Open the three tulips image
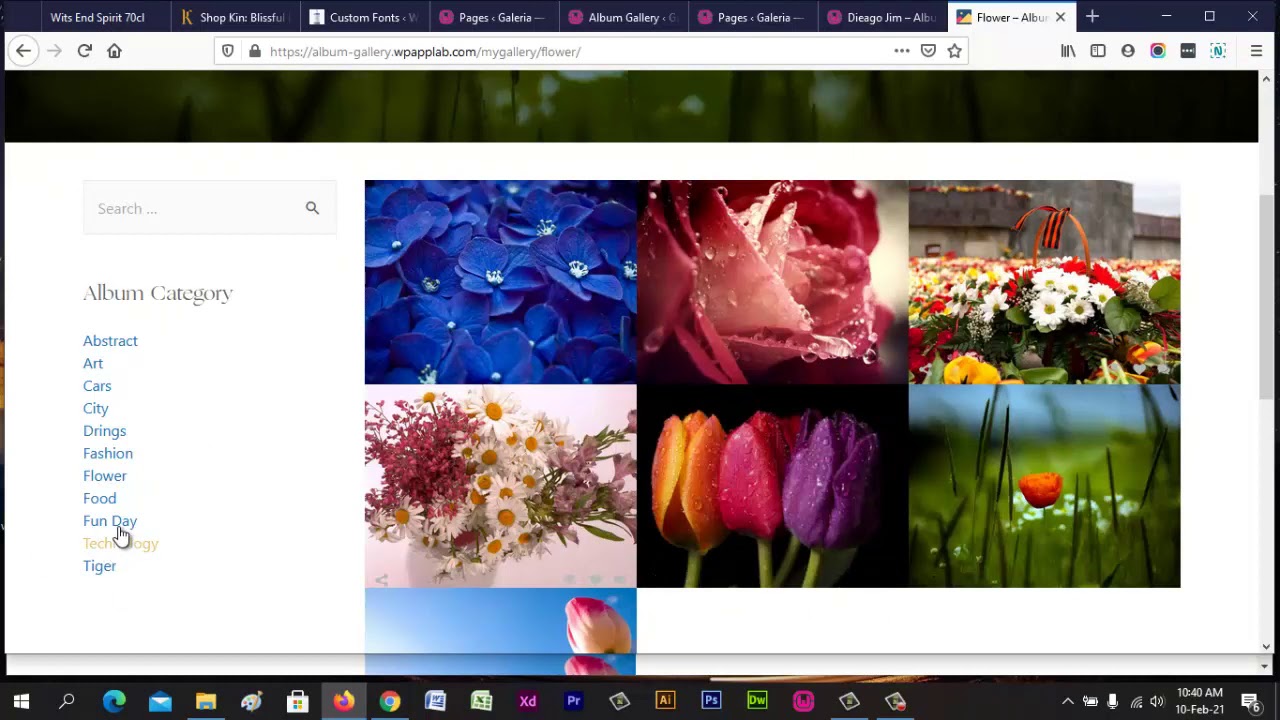 772,486
